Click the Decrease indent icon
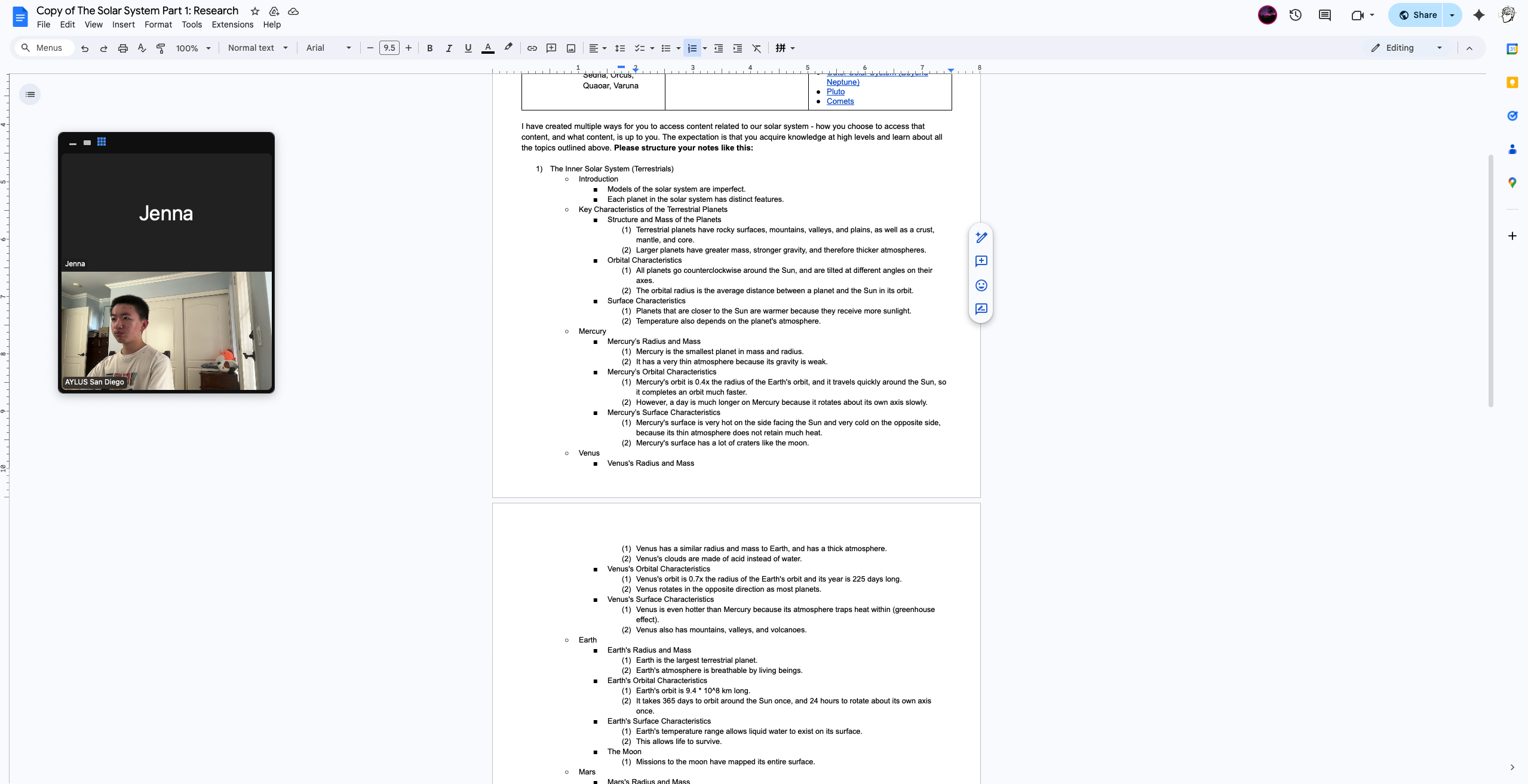The image size is (1528, 784). (719, 48)
